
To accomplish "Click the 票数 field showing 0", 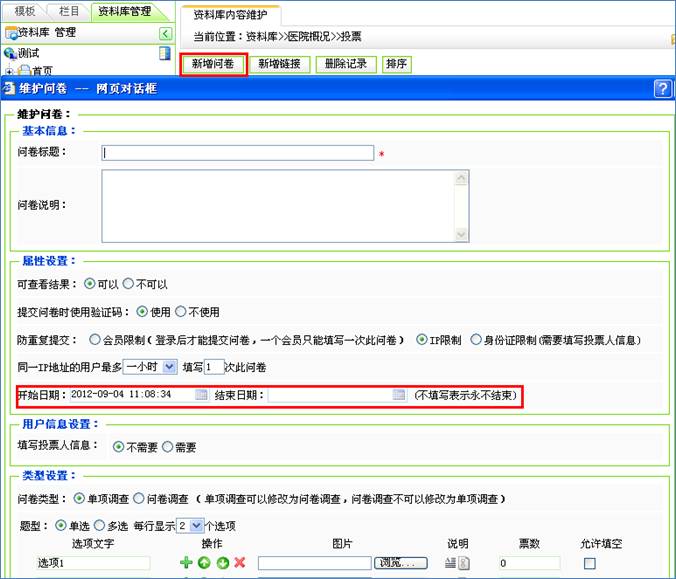I will (x=529, y=563).
